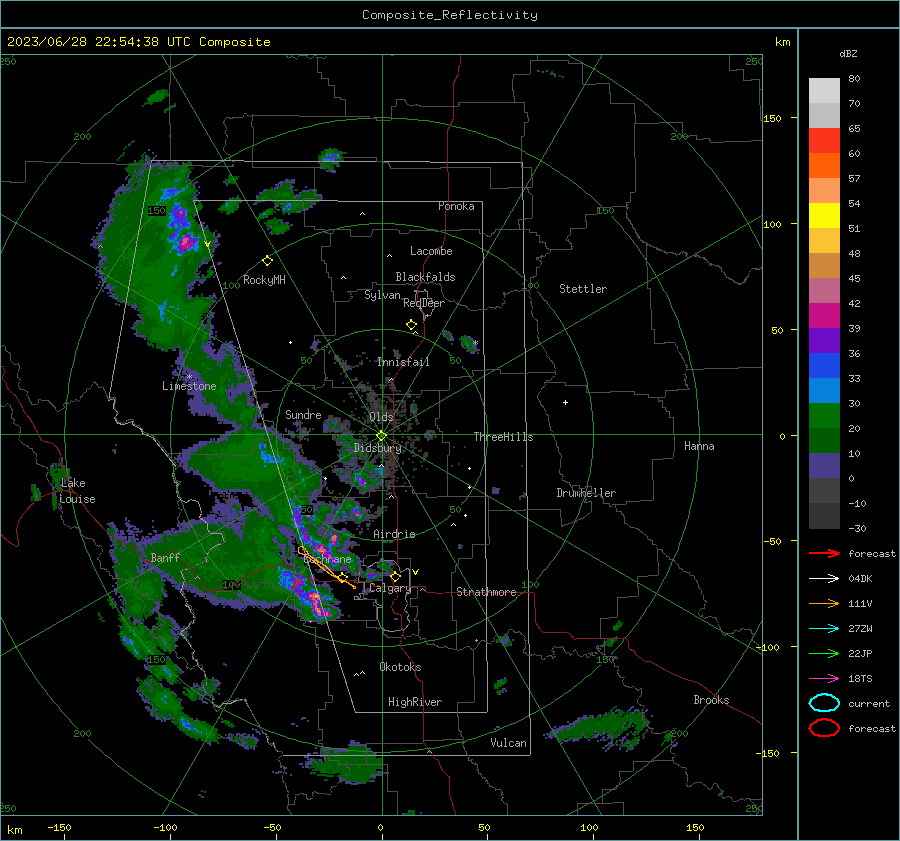Select the white 04DK arrow icon
The image size is (900, 841).
824,578
